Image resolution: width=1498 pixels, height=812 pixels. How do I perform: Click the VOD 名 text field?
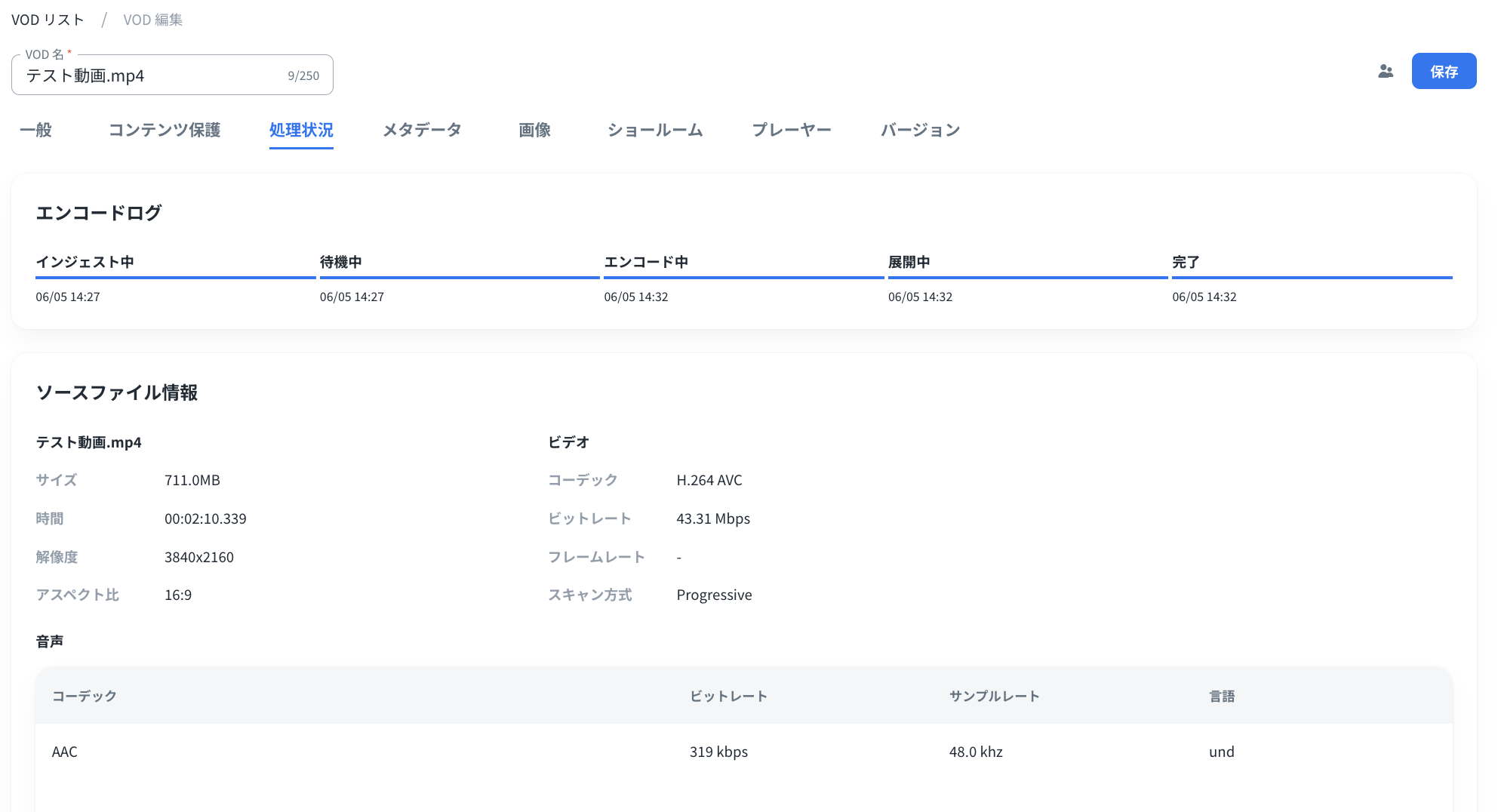151,75
